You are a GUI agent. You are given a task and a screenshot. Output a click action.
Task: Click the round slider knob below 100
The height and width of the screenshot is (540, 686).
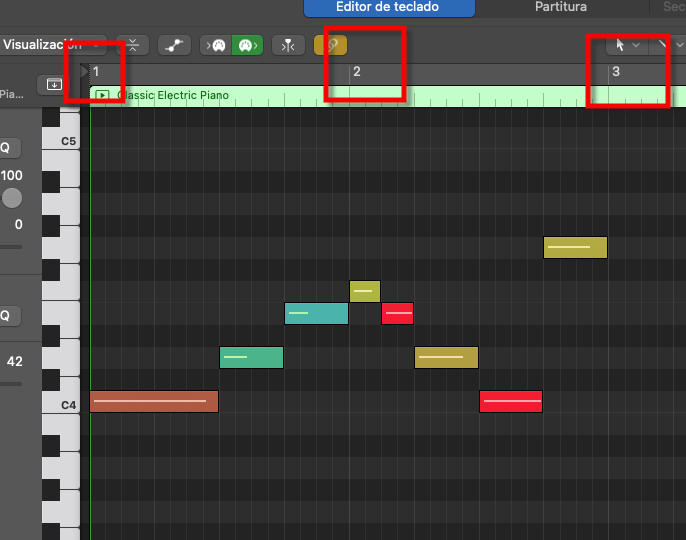click(12, 198)
